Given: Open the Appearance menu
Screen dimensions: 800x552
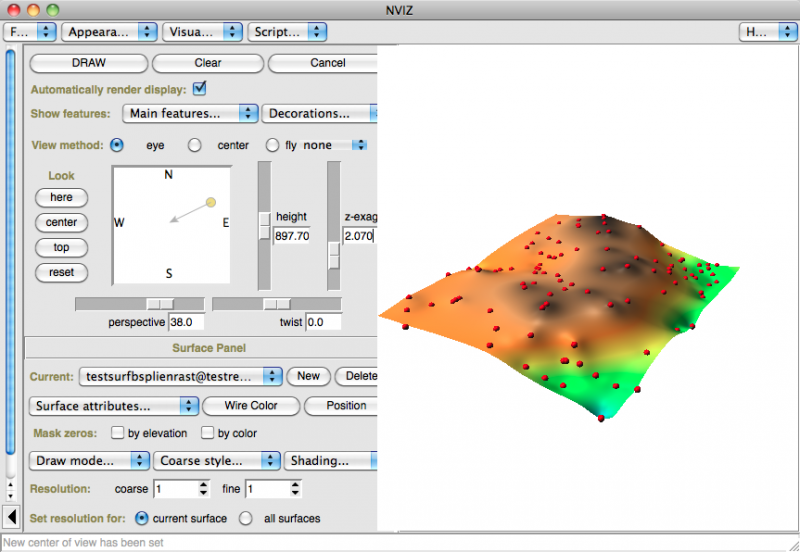Looking at the screenshot, I should 109,32.
